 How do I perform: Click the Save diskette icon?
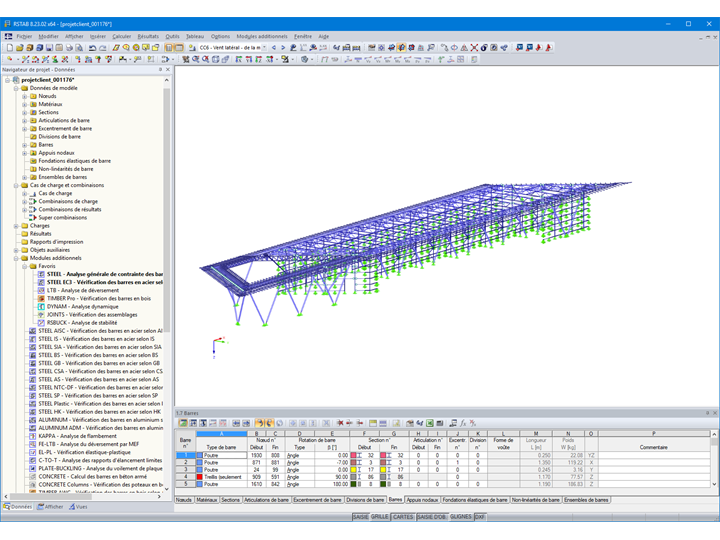(x=49, y=47)
